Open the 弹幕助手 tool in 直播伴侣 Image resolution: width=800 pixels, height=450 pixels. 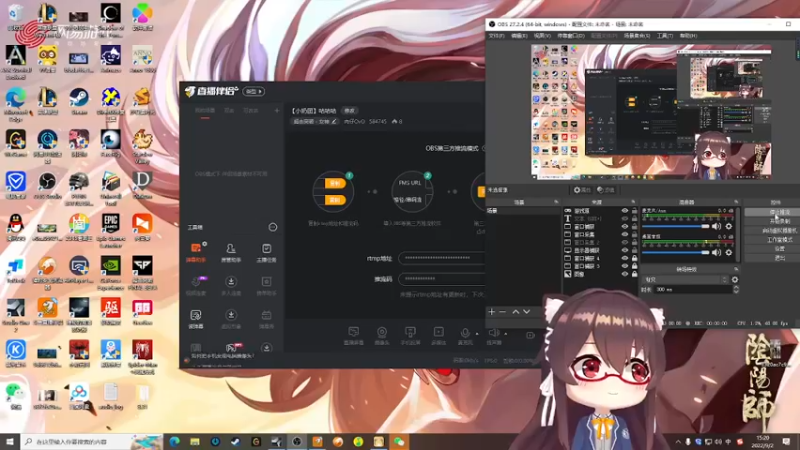[196, 252]
